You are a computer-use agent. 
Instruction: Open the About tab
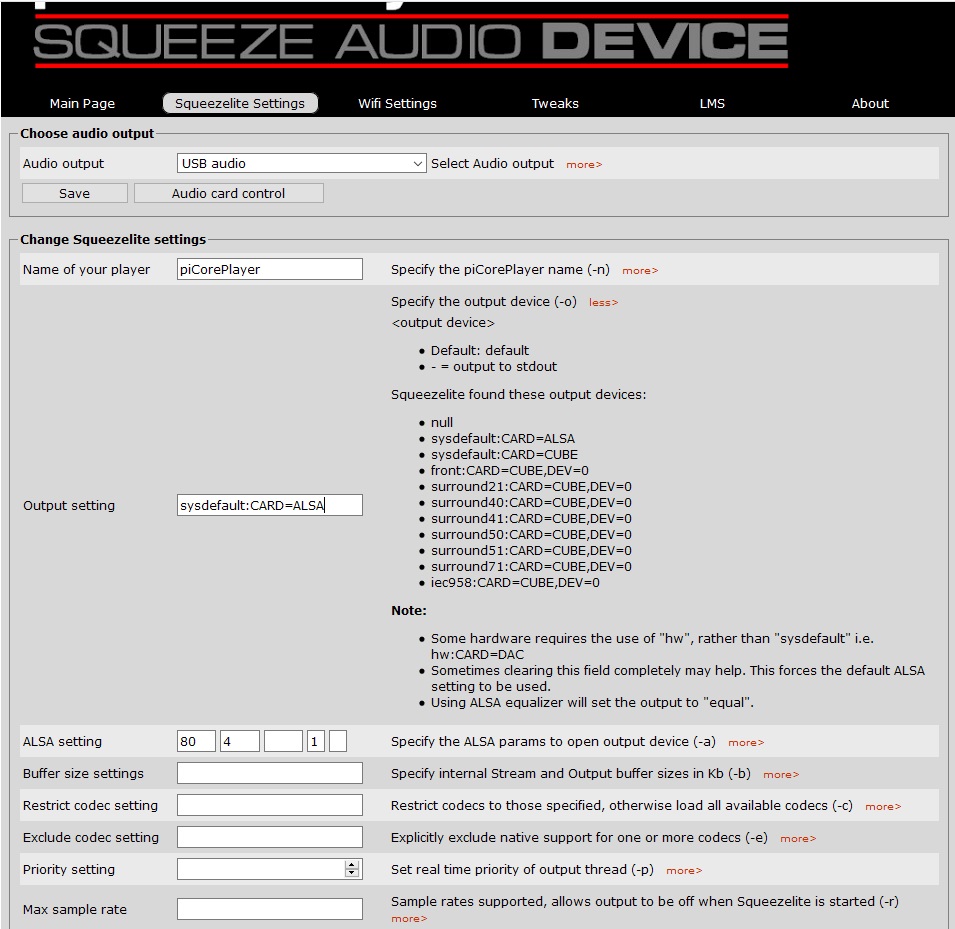(870, 104)
